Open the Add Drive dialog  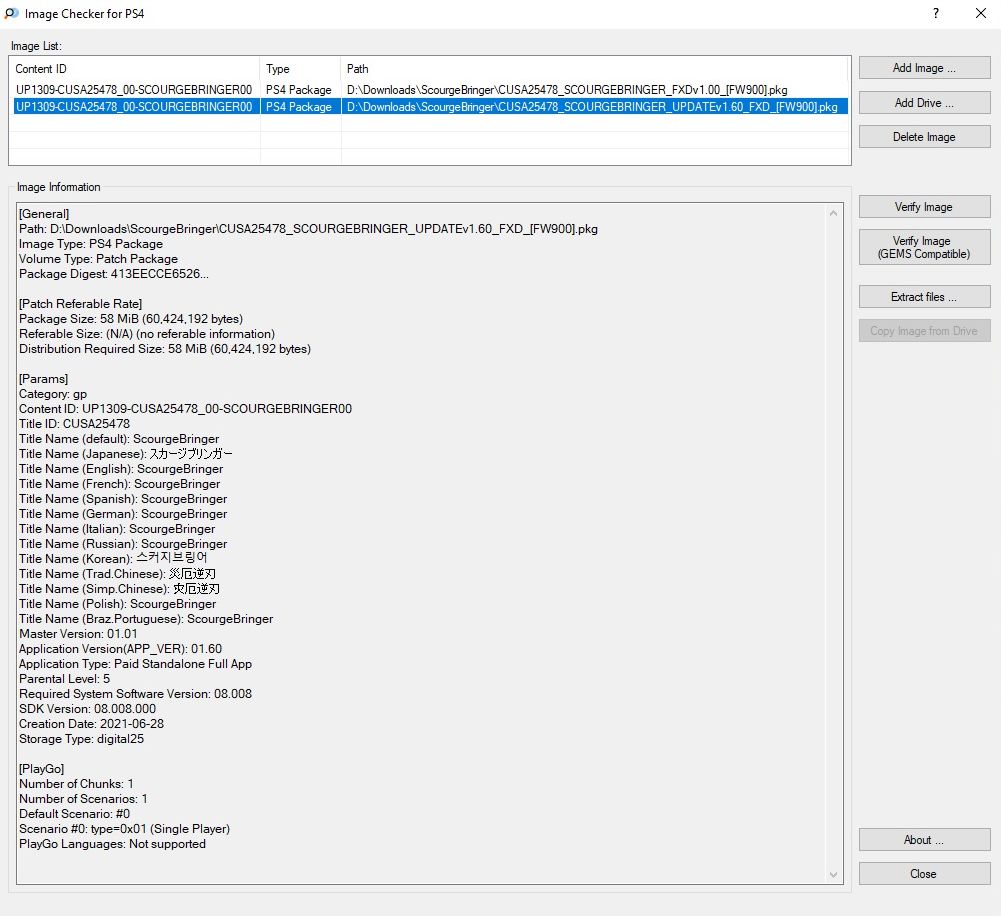924,103
